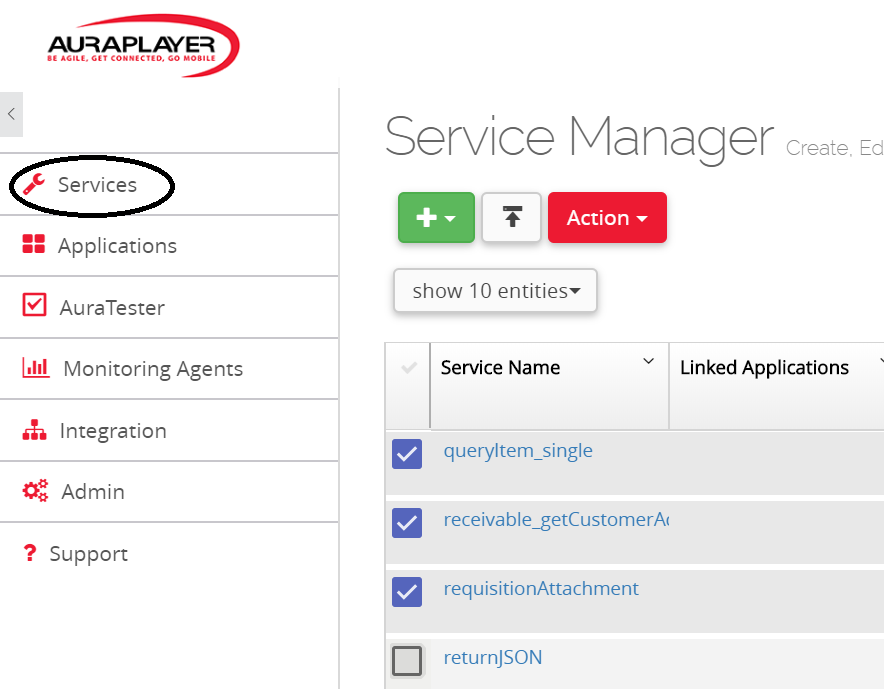Uncheck the requisitionAttachment checkbox

(x=407, y=591)
